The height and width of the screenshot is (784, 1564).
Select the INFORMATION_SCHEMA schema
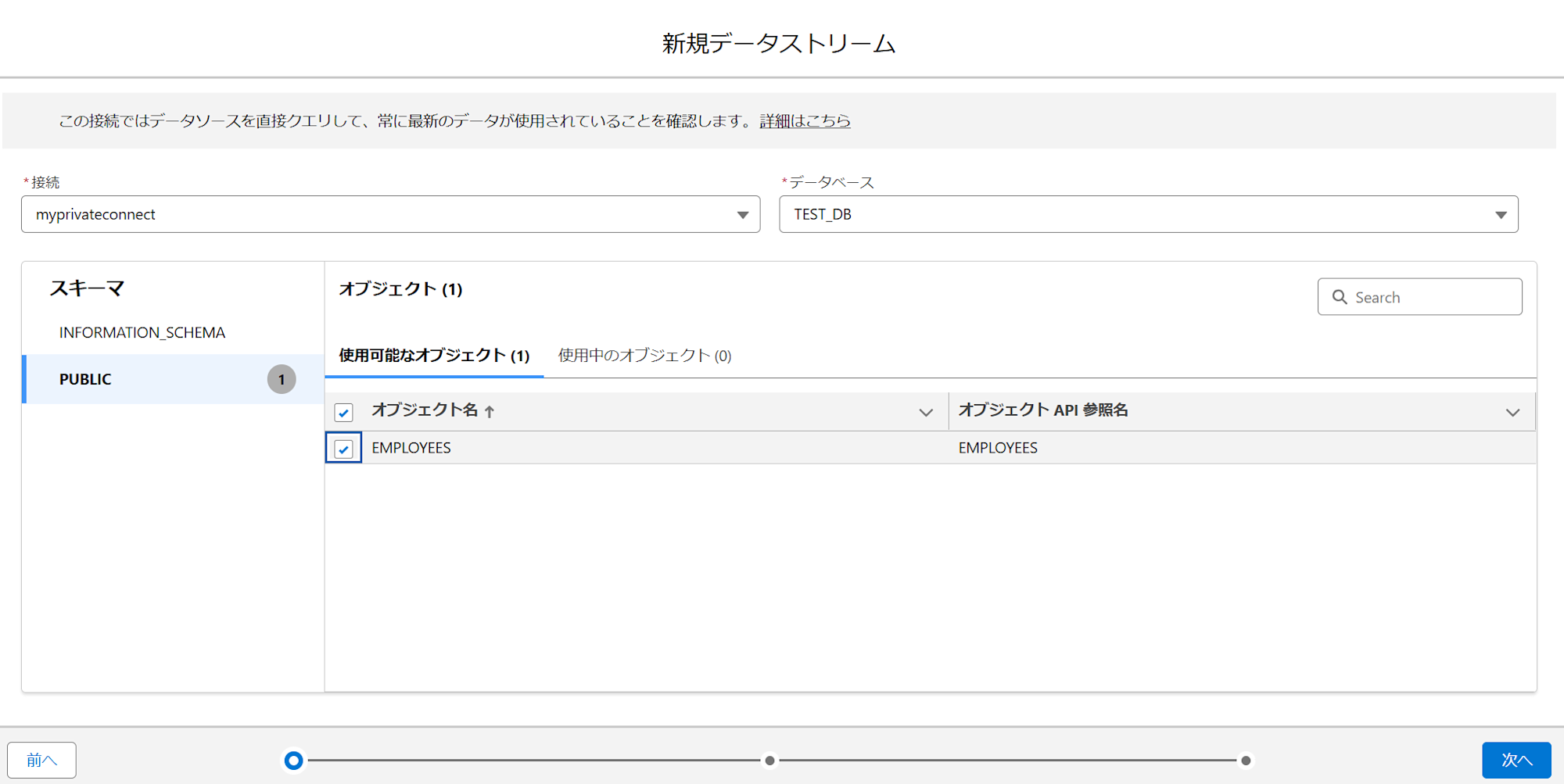point(142,333)
